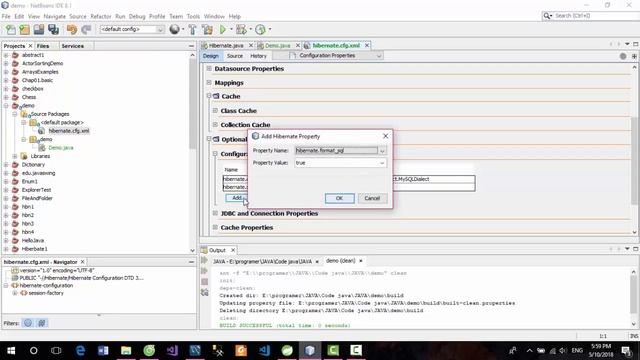Screen dimensions: 640x360
Task: Select the Dictionary project in the tree
Action: (x=33, y=165)
